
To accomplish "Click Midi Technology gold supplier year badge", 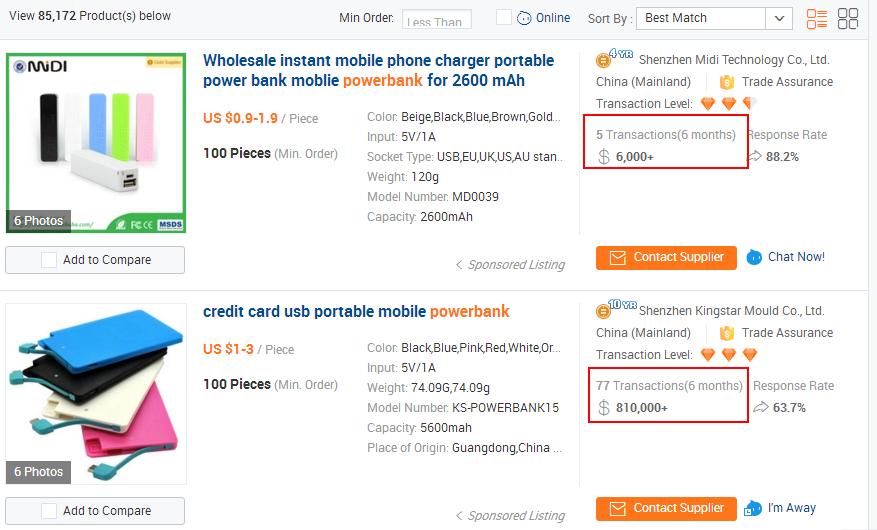I will 615,59.
